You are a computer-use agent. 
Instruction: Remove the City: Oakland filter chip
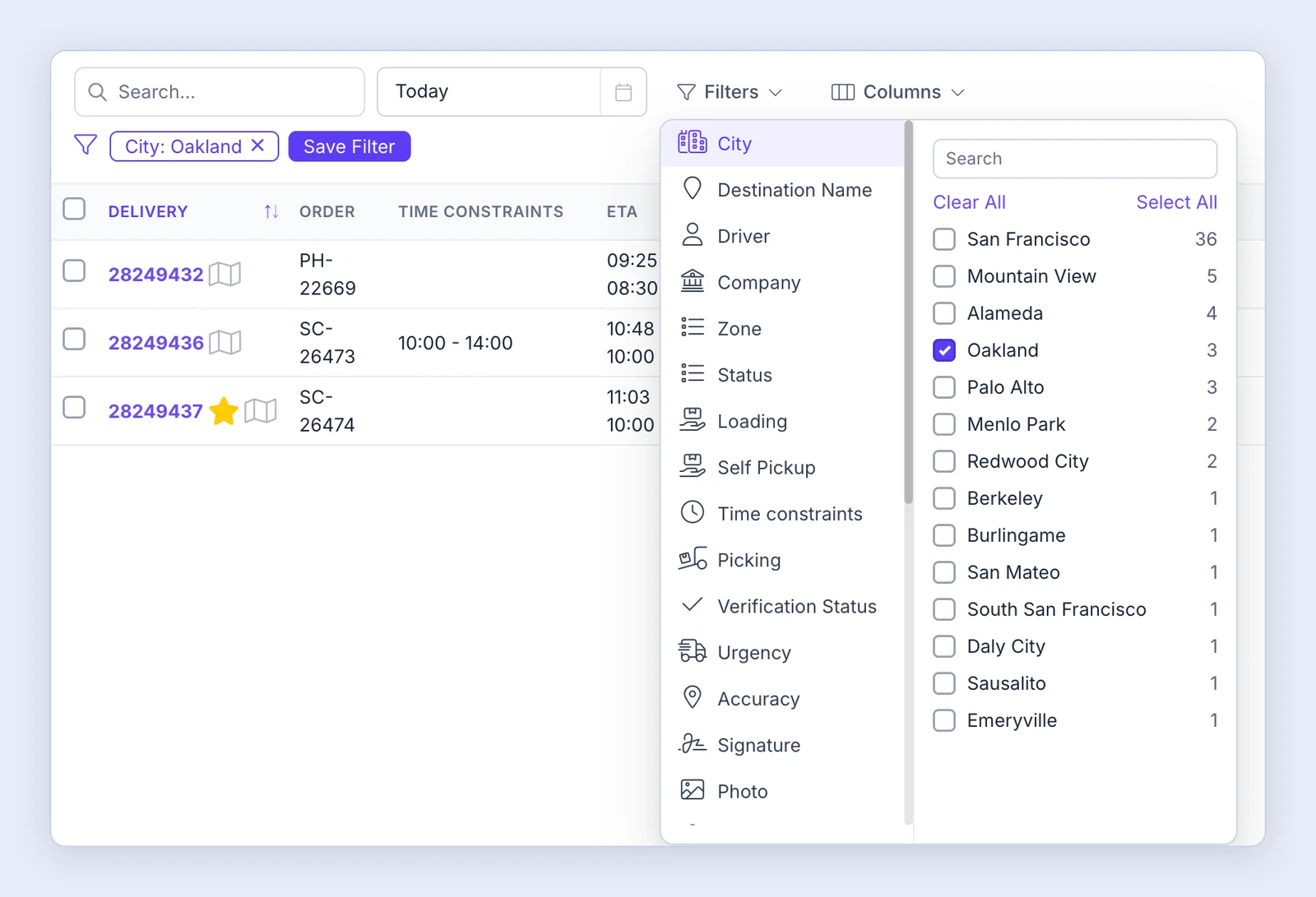pos(257,146)
